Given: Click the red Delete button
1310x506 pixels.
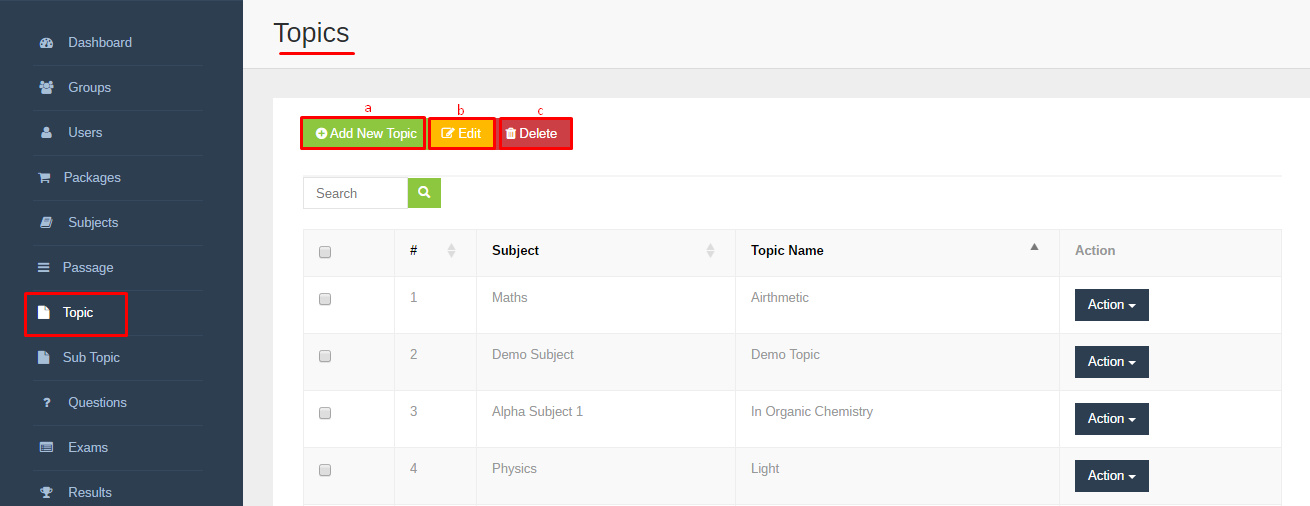Looking at the screenshot, I should [535, 133].
